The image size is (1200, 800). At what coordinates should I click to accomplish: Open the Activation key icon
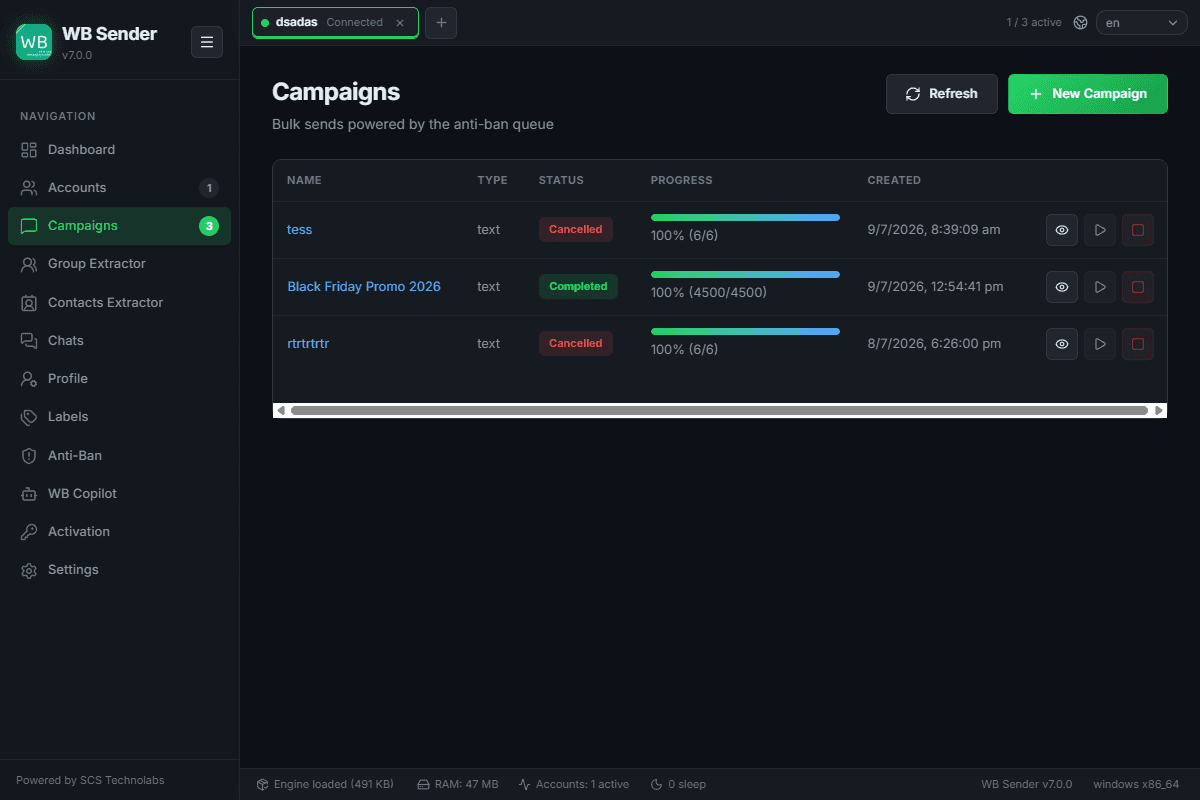click(x=29, y=531)
